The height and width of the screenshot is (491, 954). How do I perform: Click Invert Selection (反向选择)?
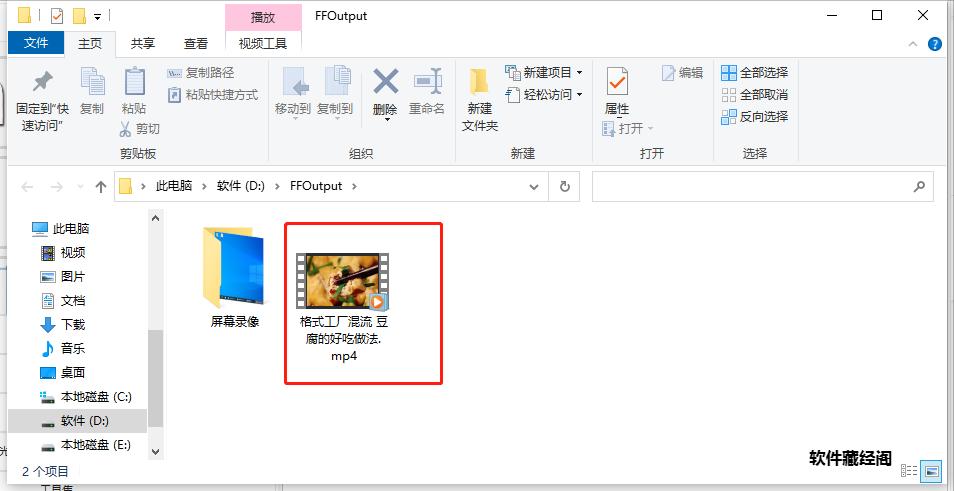(754, 116)
